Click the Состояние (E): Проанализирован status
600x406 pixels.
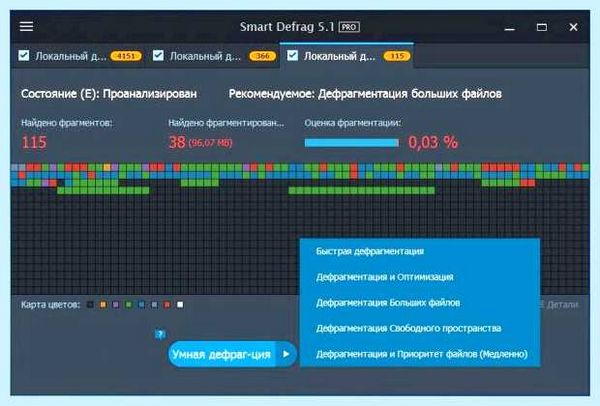pyautogui.click(x=109, y=94)
